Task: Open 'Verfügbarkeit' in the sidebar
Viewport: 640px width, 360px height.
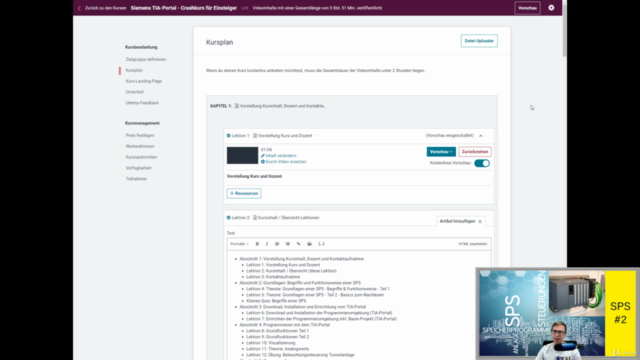Action: pos(138,168)
